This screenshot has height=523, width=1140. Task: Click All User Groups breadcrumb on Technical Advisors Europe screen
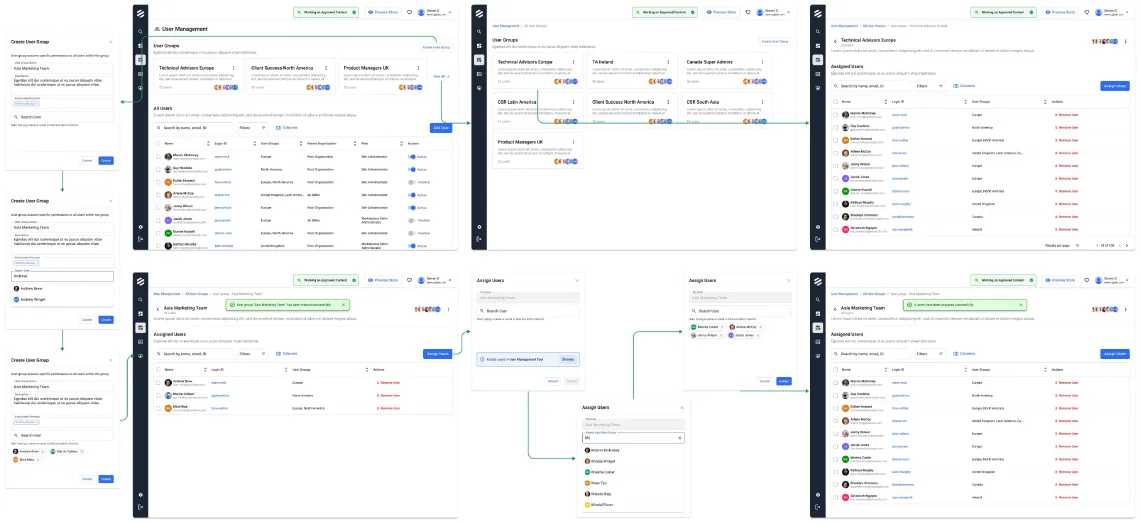875,25
